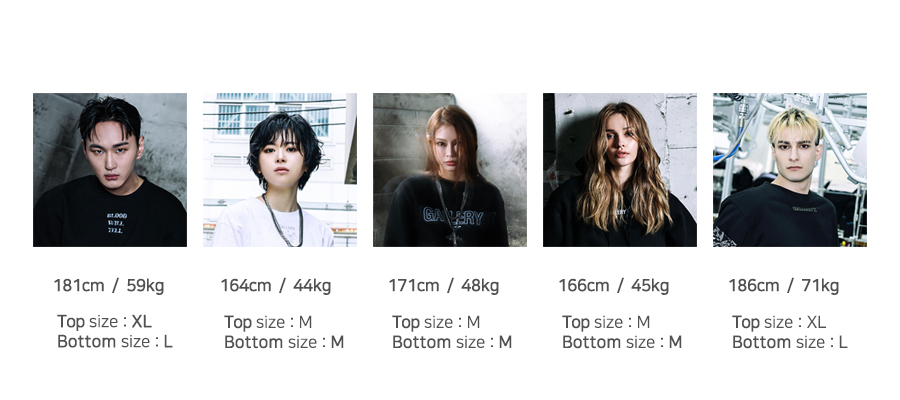Click the black-haired male model photo in black tee
The height and width of the screenshot is (400, 900).
110,170
